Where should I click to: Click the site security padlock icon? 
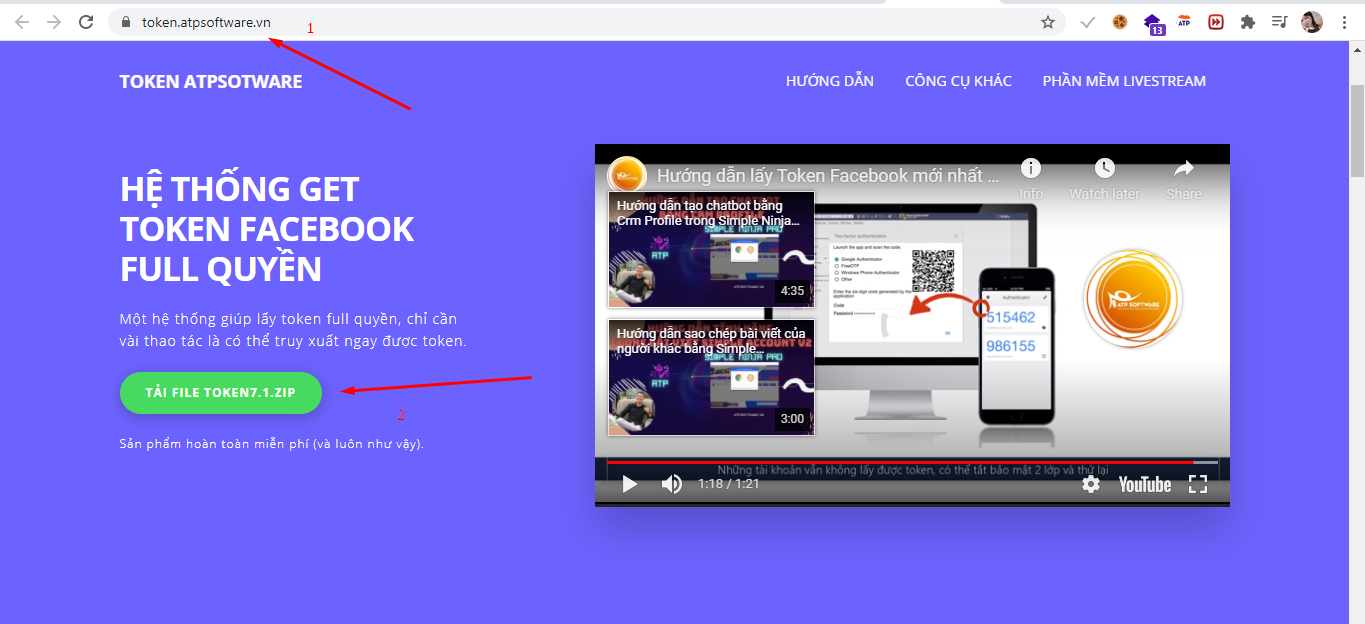124,21
